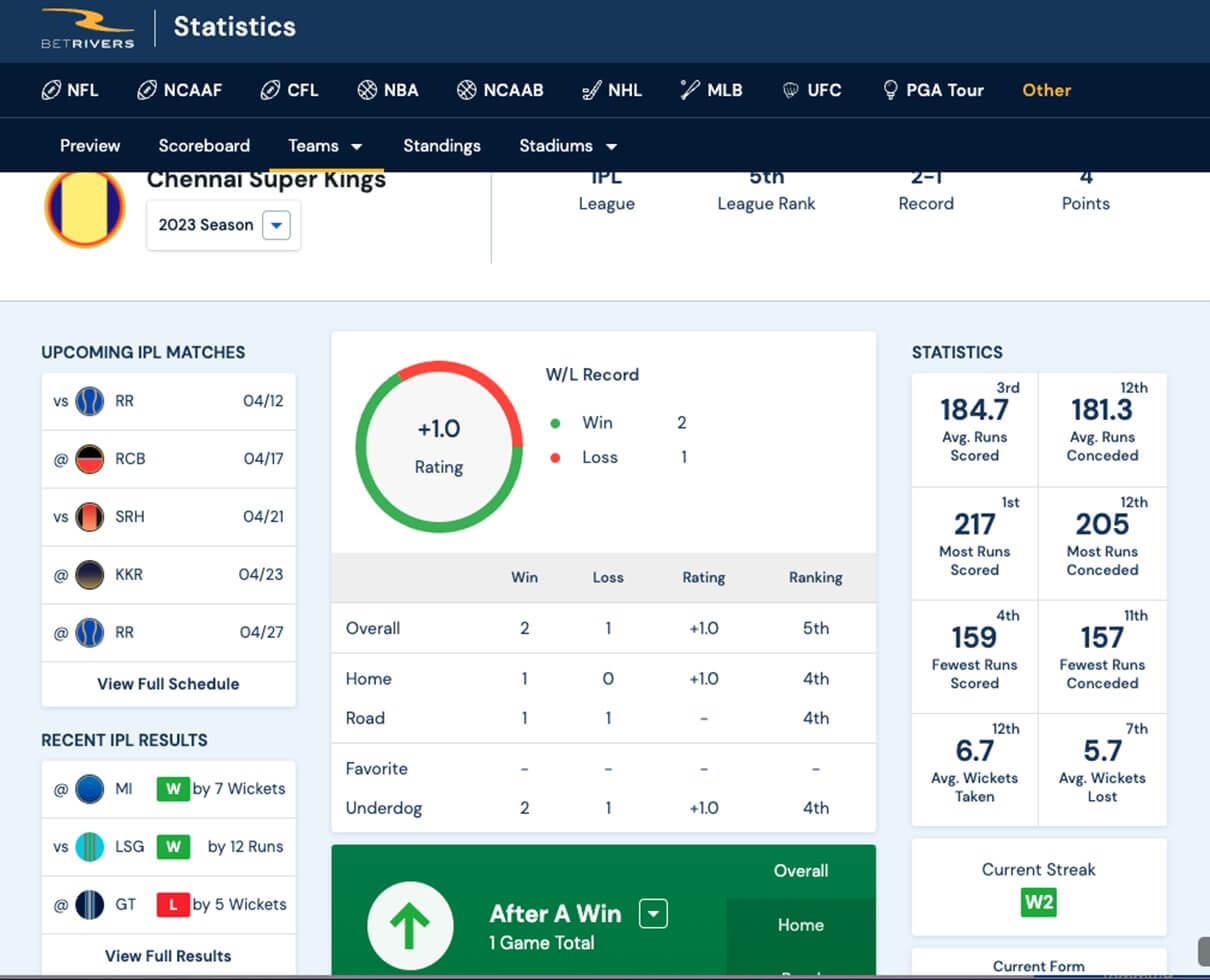Click the LSG team logo

(x=90, y=847)
